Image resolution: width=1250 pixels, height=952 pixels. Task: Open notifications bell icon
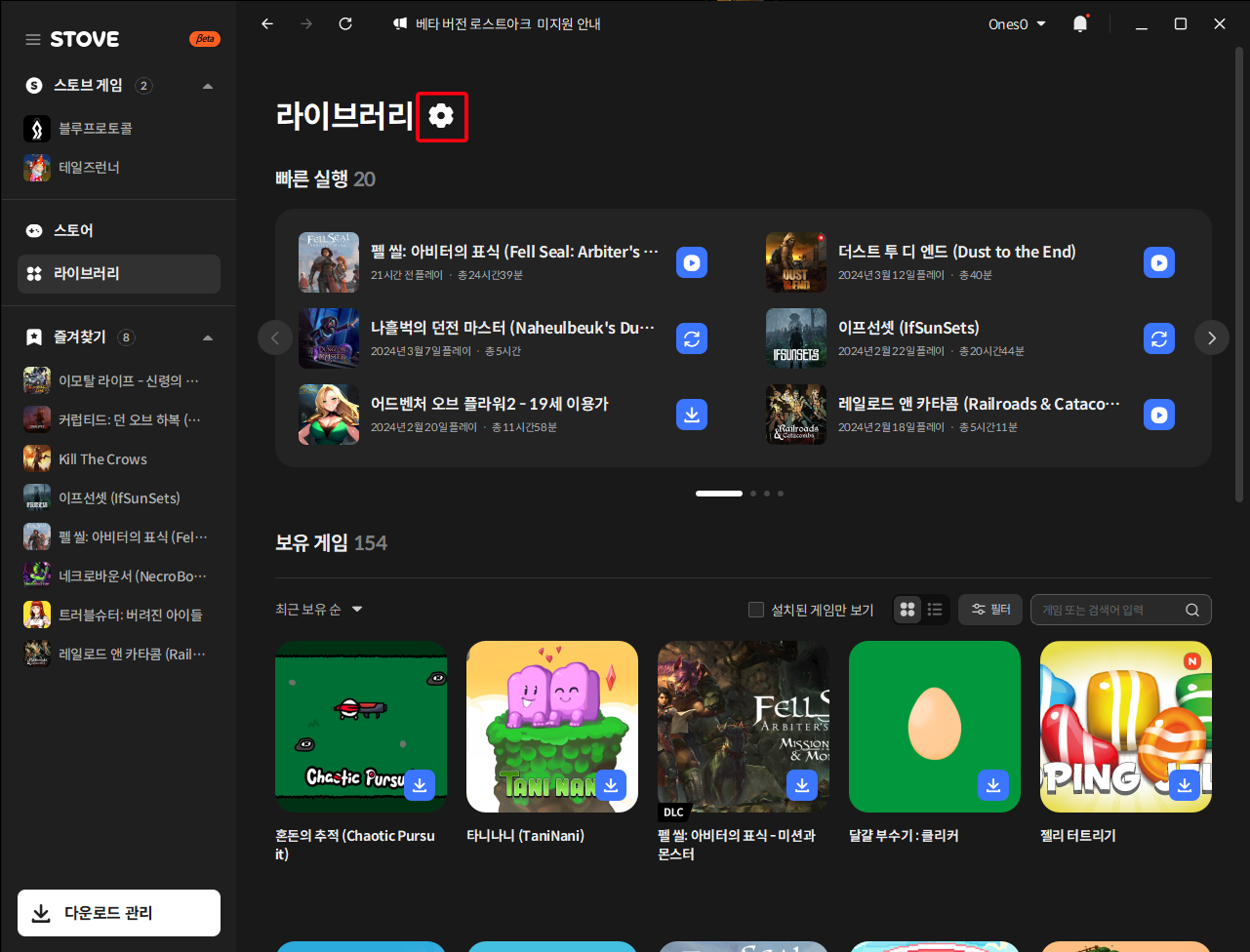(1079, 24)
